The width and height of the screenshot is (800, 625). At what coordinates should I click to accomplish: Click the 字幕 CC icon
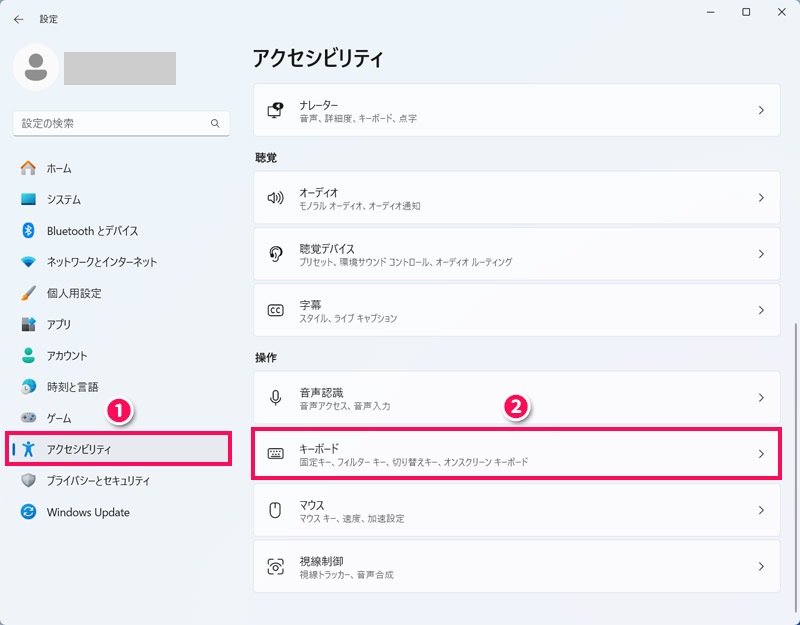pos(276,311)
